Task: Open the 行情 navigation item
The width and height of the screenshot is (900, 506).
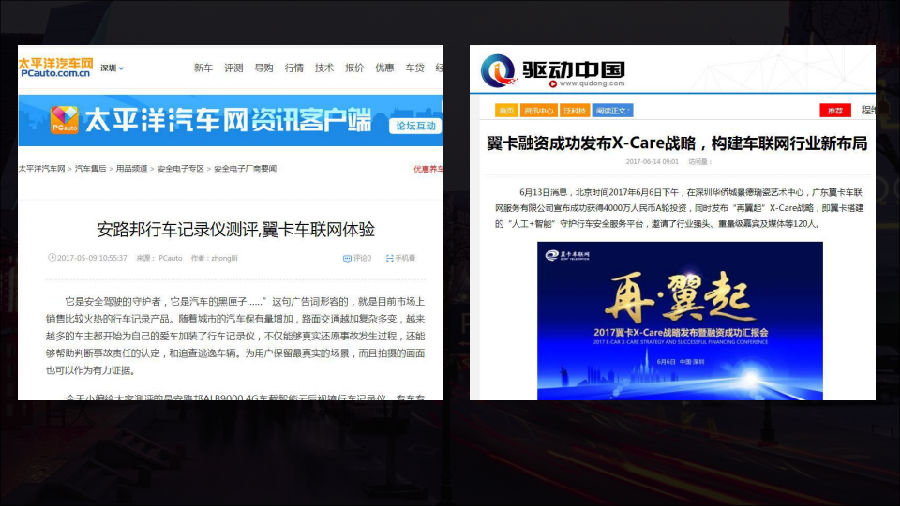Action: point(294,68)
